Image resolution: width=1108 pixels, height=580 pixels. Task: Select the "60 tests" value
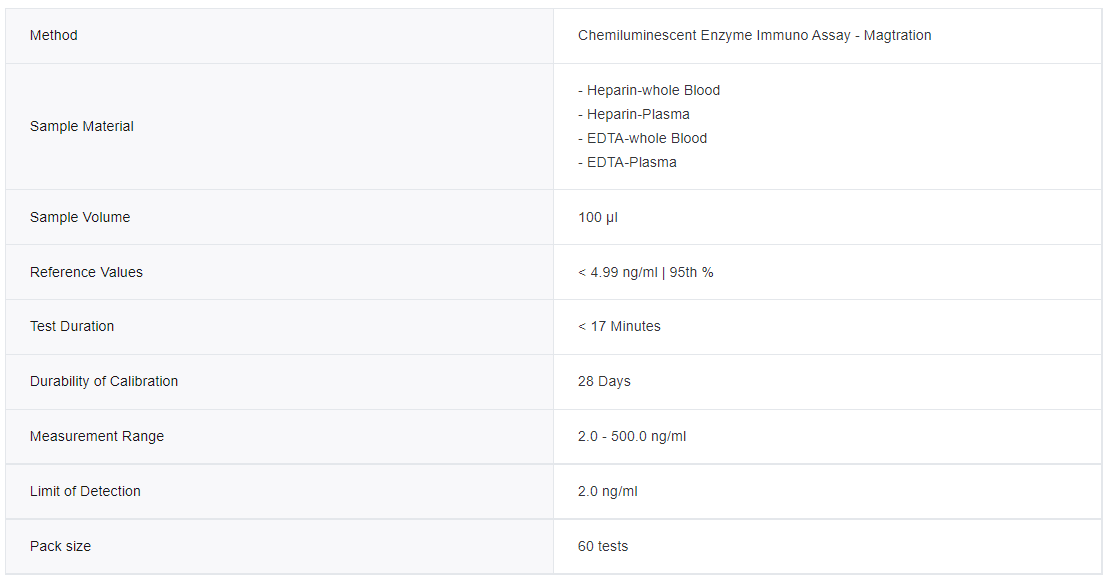coord(603,547)
